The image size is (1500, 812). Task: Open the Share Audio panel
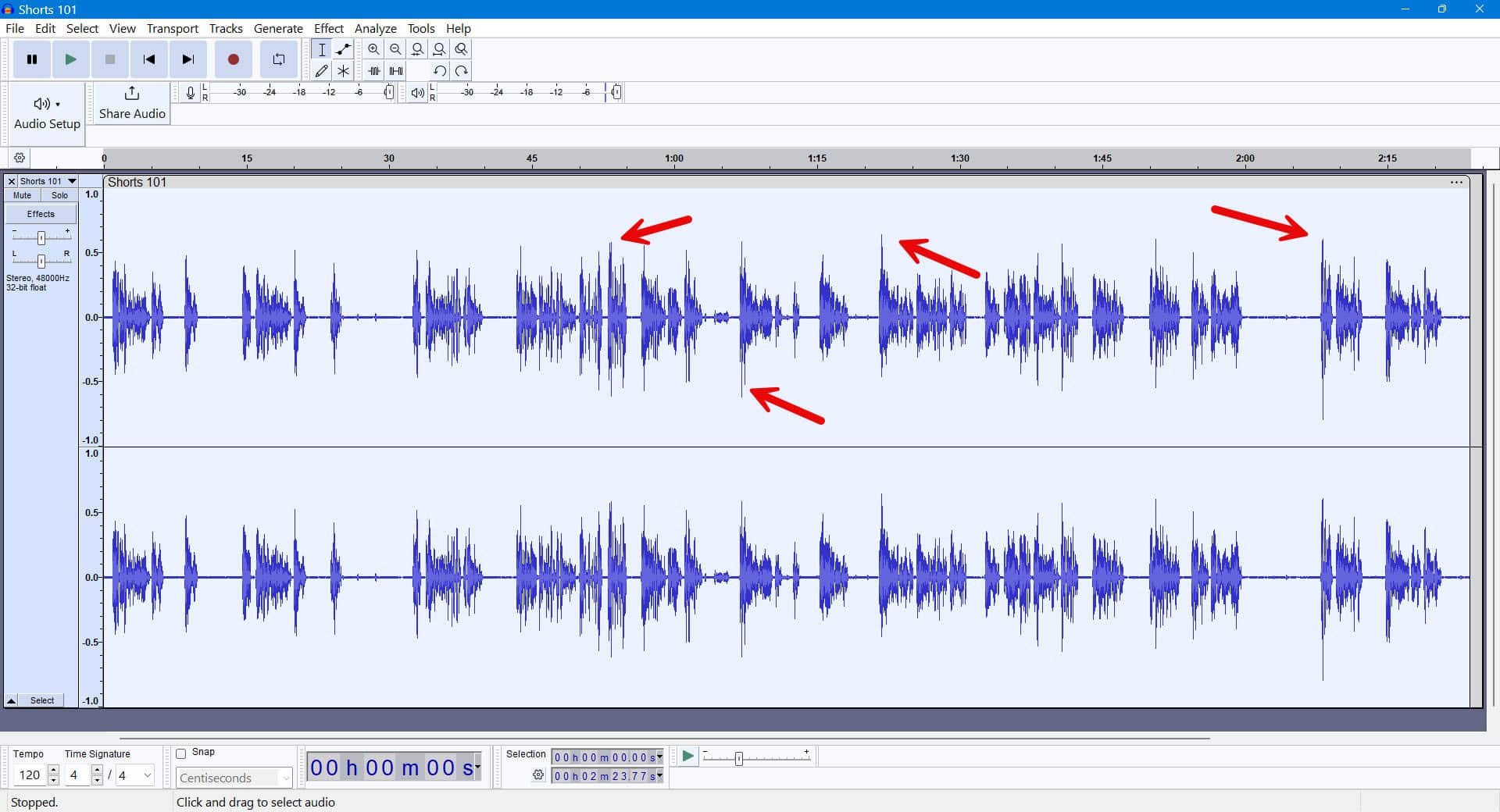[130, 103]
